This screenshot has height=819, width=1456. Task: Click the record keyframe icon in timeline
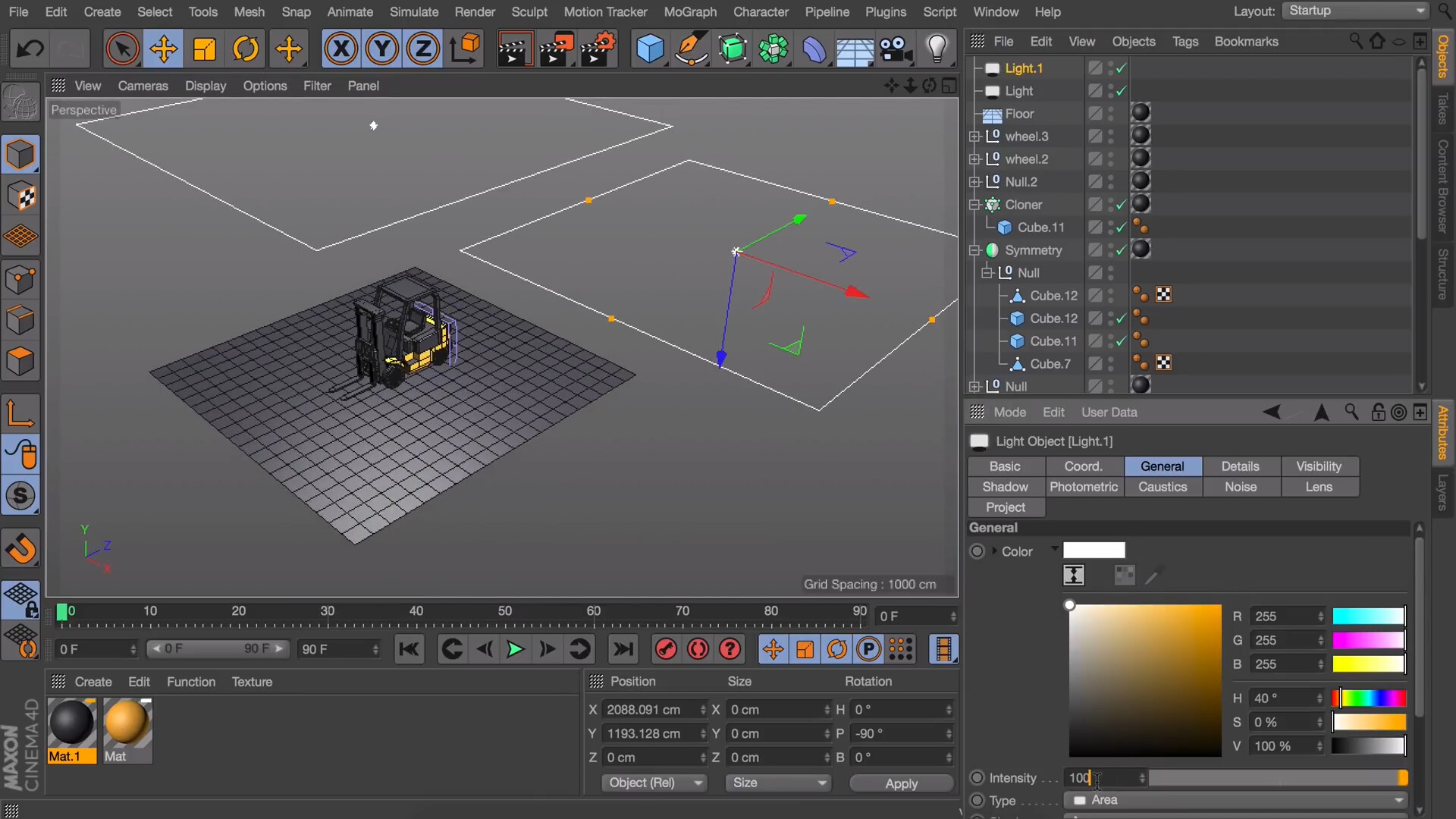(665, 649)
